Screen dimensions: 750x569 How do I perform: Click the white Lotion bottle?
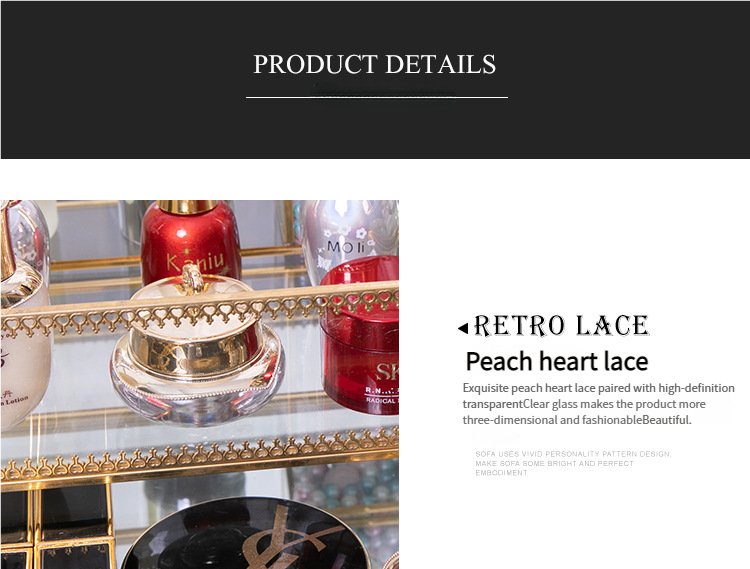24,335
